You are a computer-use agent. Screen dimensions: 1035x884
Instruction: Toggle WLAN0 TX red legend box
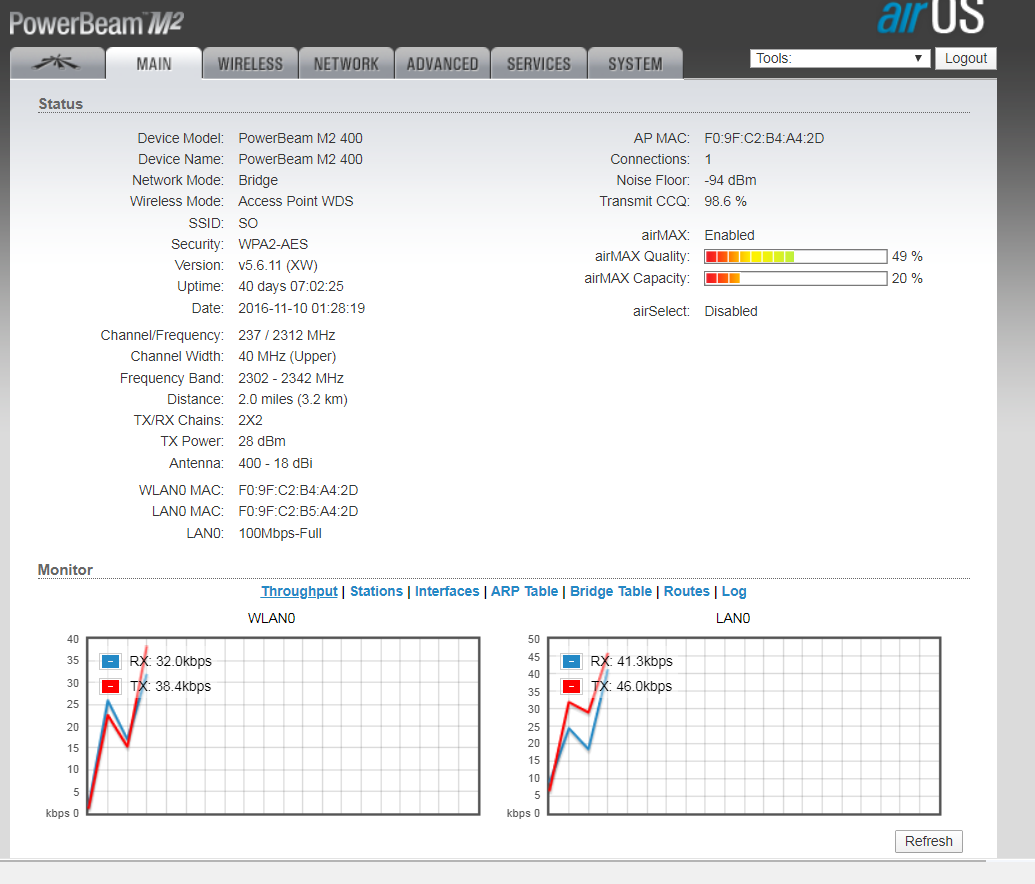point(110,687)
